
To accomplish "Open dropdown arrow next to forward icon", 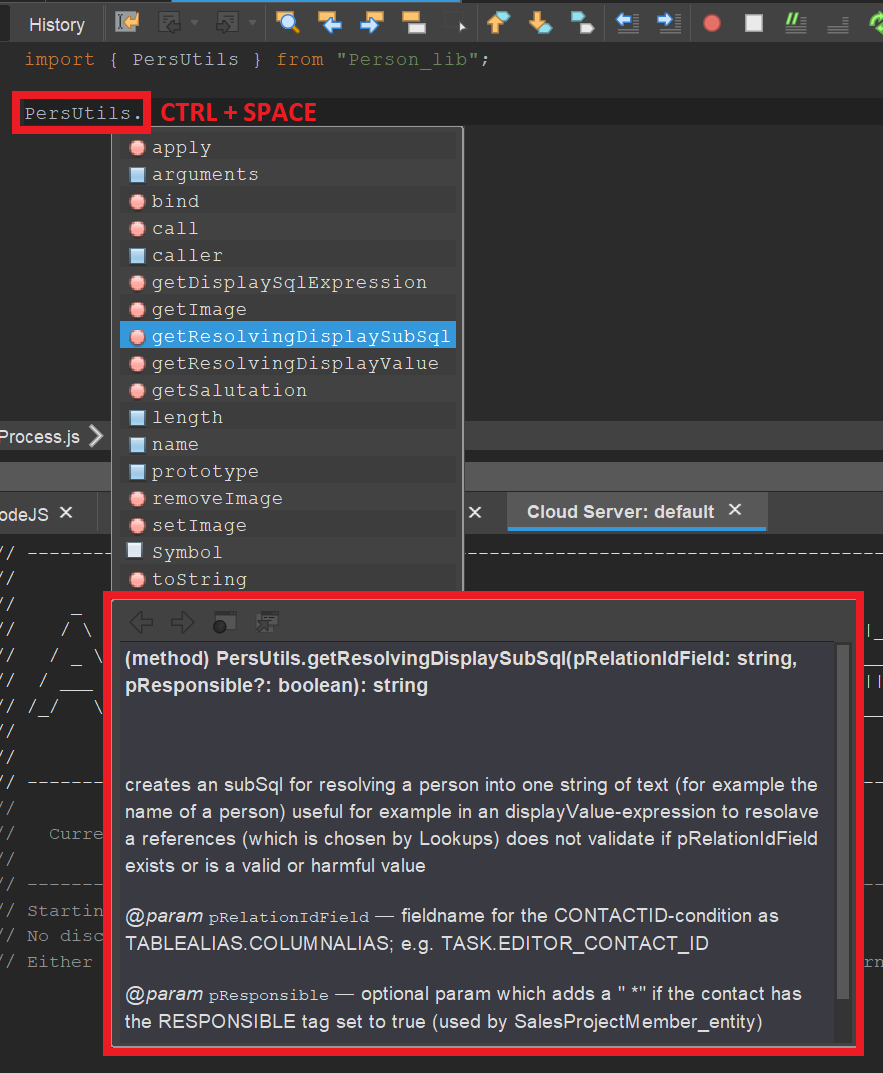I will tap(252, 23).
